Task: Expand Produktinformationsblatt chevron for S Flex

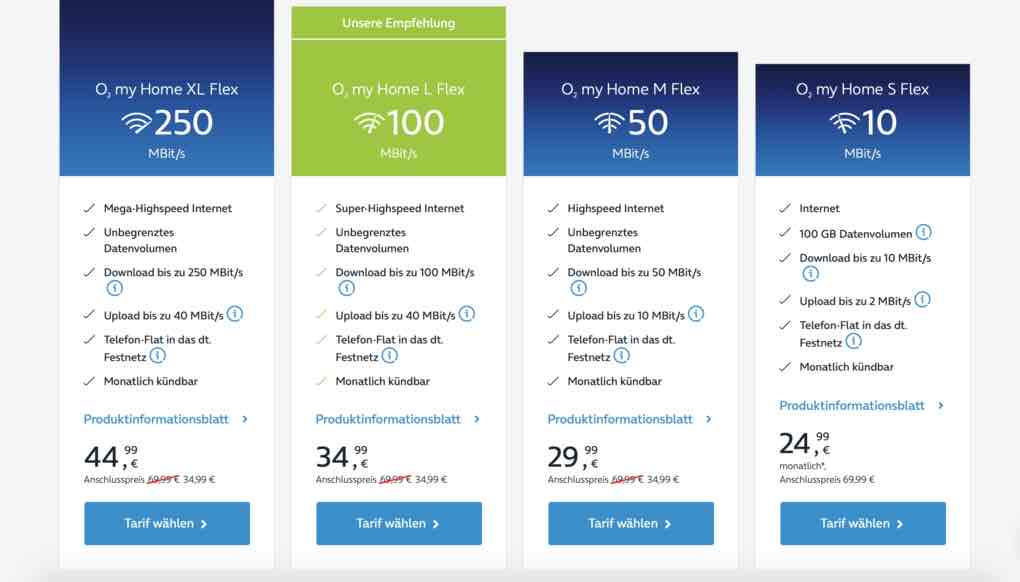Action: coord(941,405)
